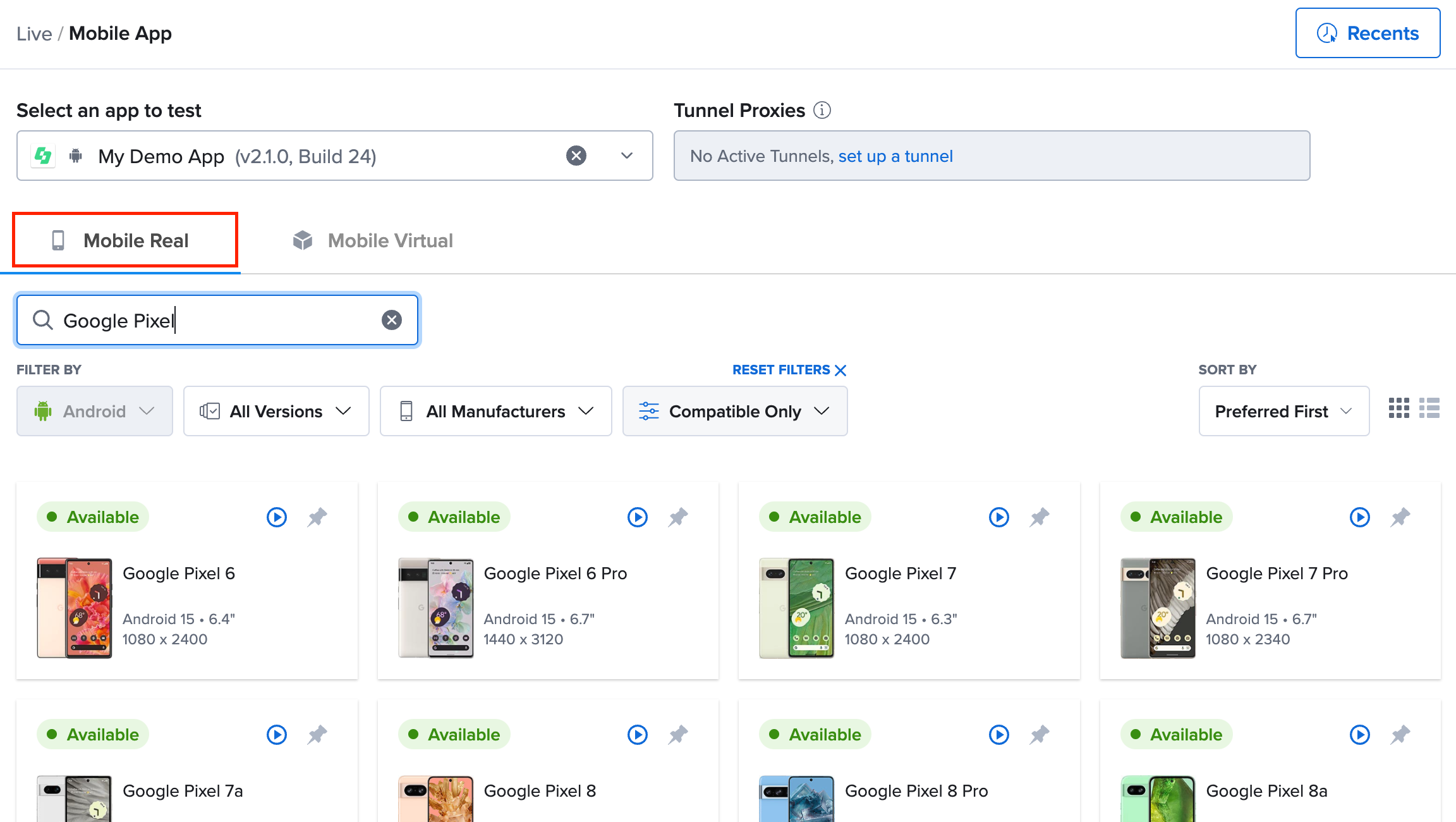The height and width of the screenshot is (822, 1456).
Task: Pin the Google Pixel 8a device
Action: [1400, 735]
